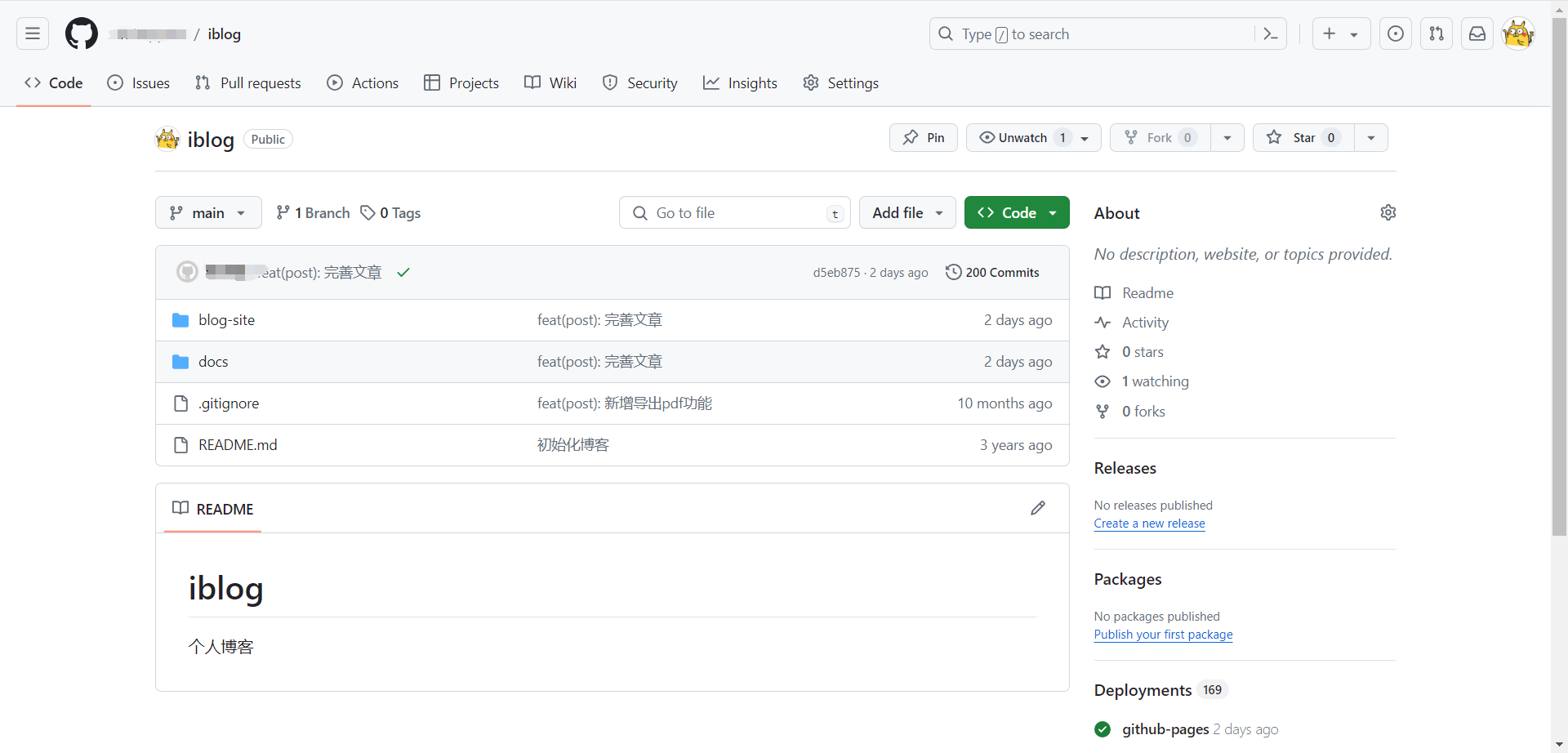
Task: Open the README outline book icon
Action: [x=180, y=508]
